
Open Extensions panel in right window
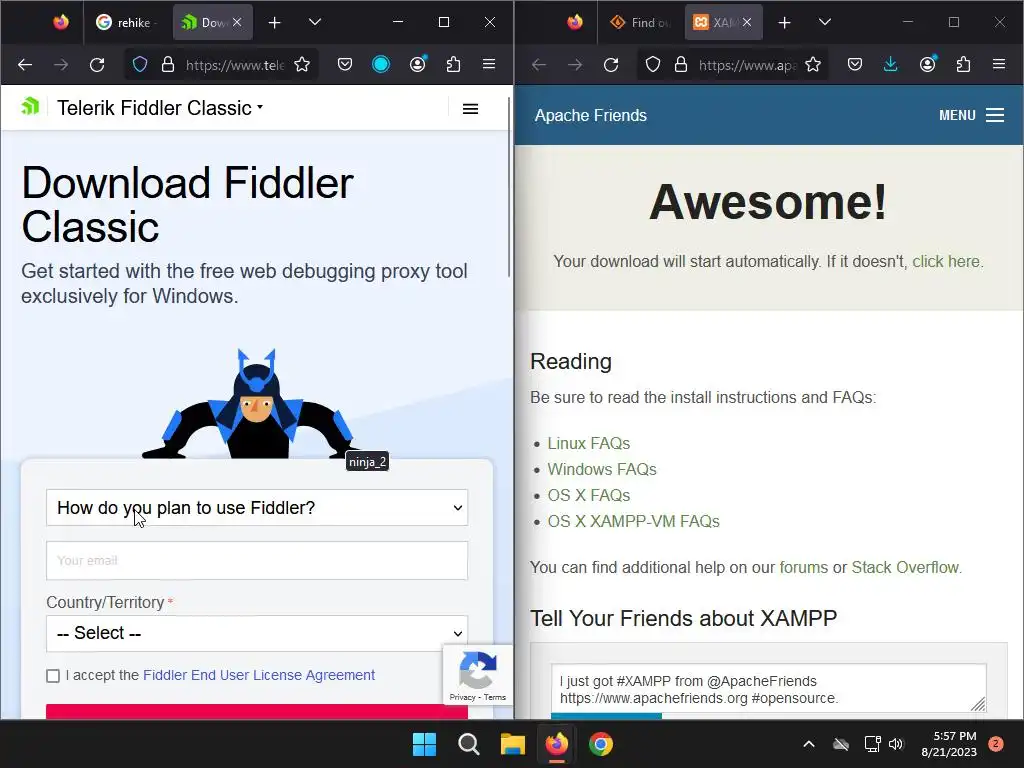point(963,65)
